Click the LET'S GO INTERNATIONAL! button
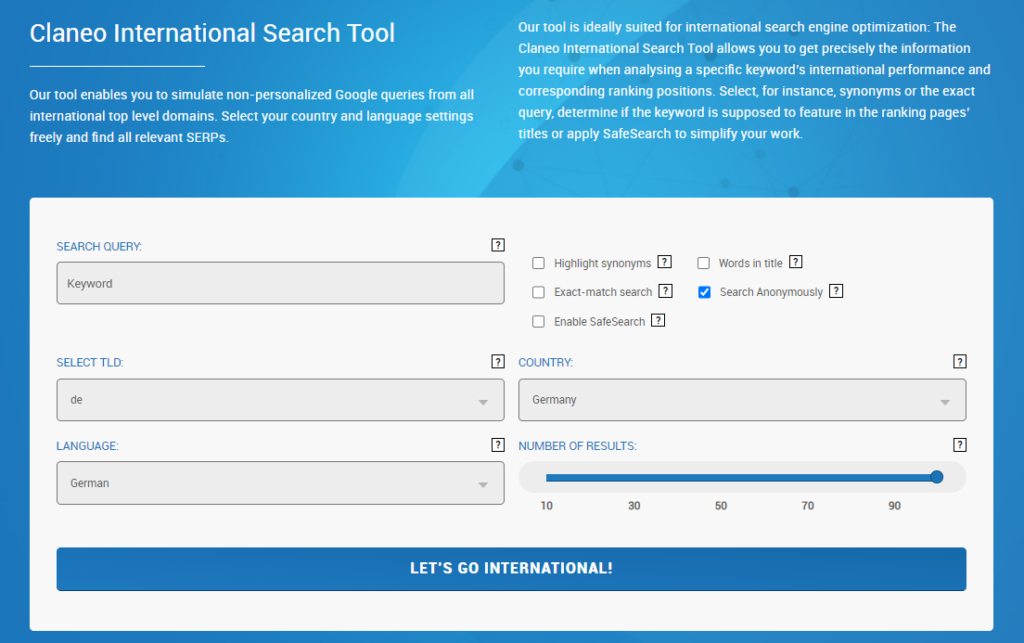The width and height of the screenshot is (1024, 643). pyautogui.click(x=511, y=569)
